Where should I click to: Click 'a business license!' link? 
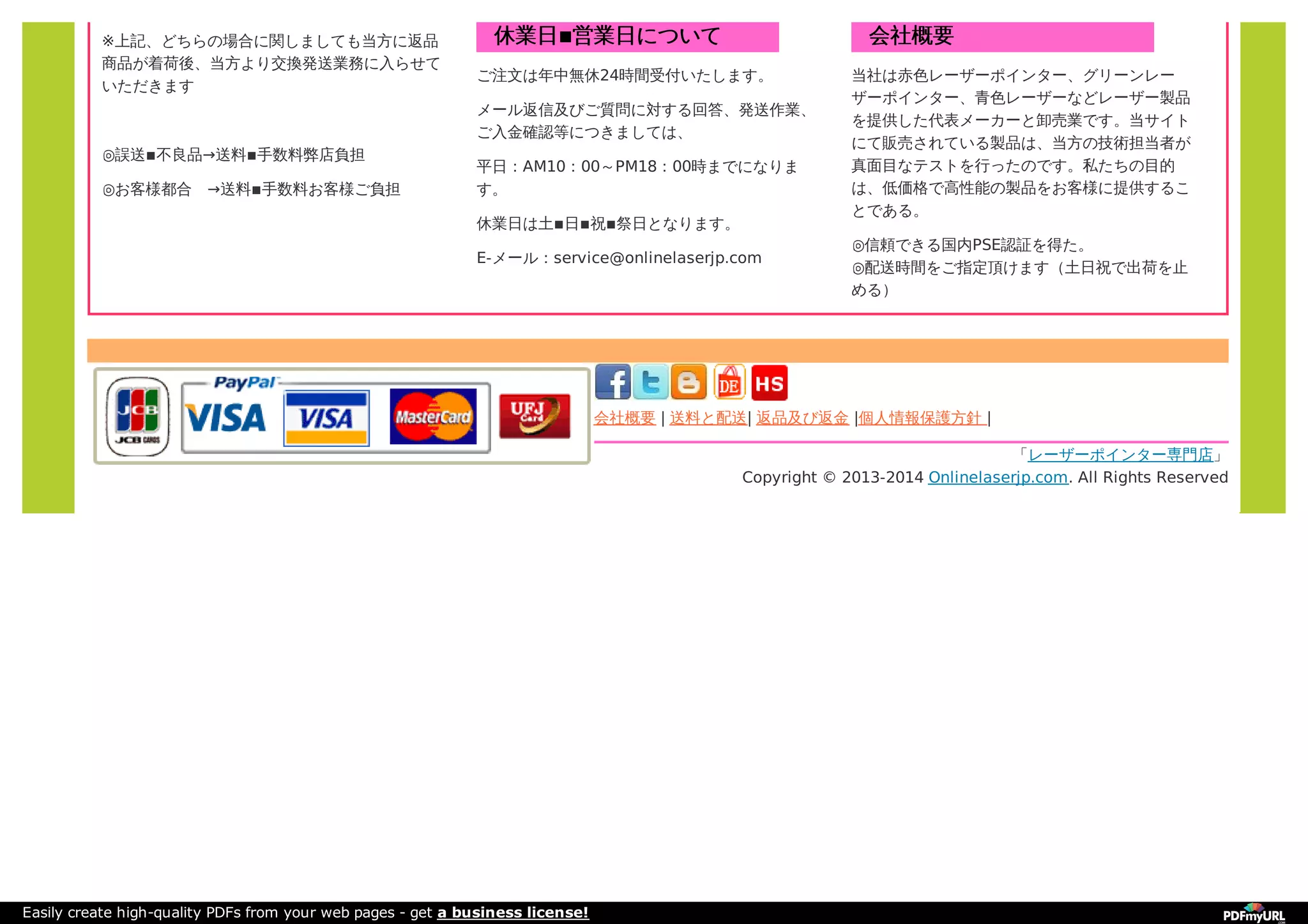[512, 912]
